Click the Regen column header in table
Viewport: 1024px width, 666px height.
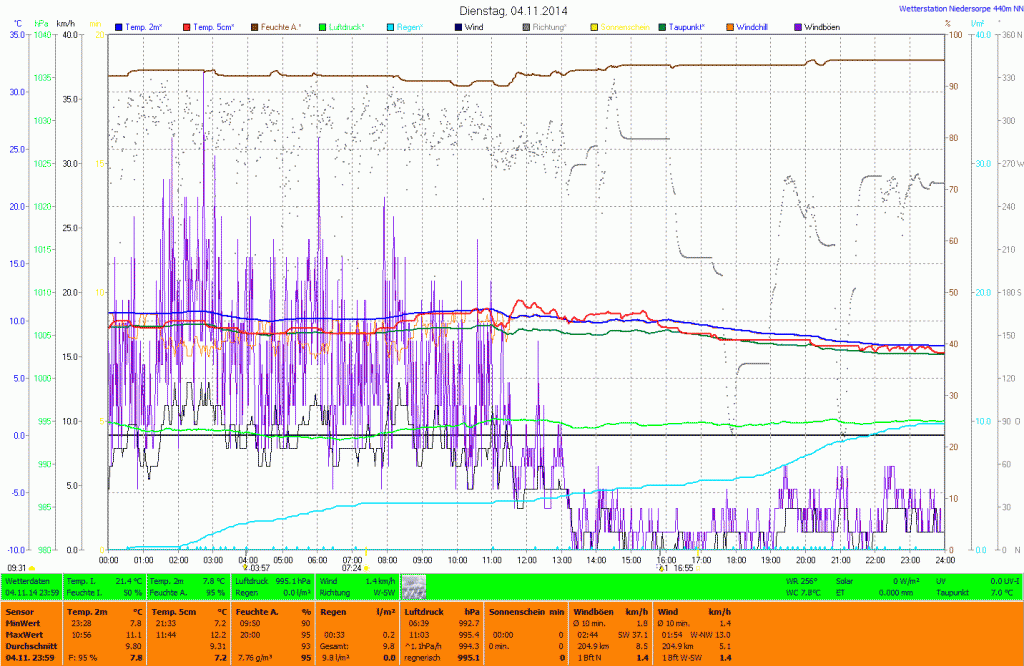[334, 610]
